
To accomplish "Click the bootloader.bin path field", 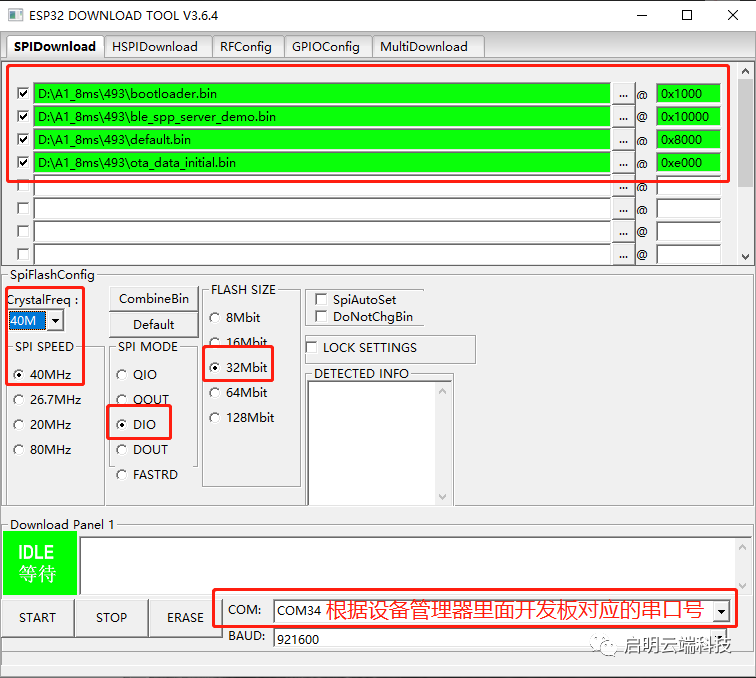I will click(x=322, y=94).
